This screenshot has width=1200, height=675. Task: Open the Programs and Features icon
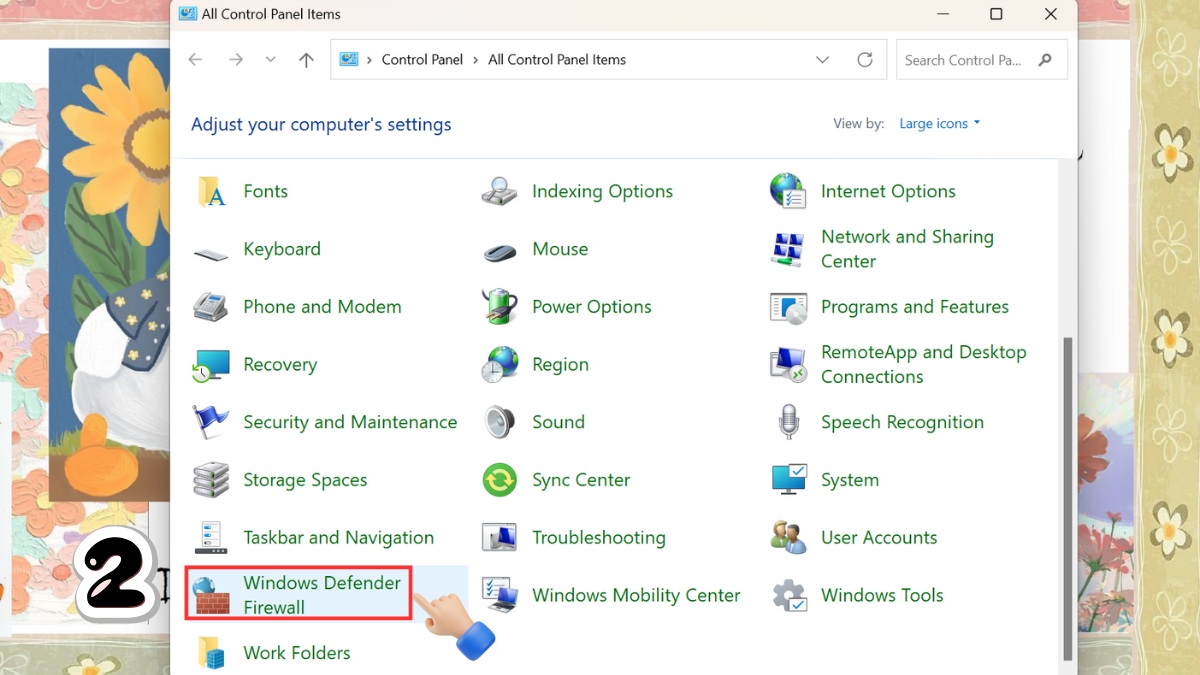click(789, 307)
